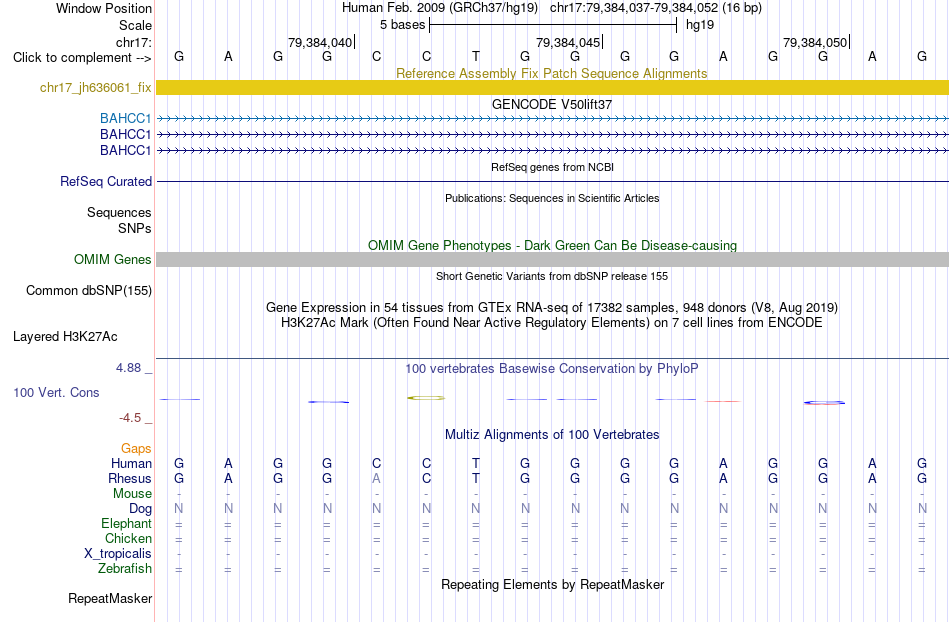The width and height of the screenshot is (950, 622).
Task: Select the X_tropicalis alignment row label
Action: (x=118, y=554)
